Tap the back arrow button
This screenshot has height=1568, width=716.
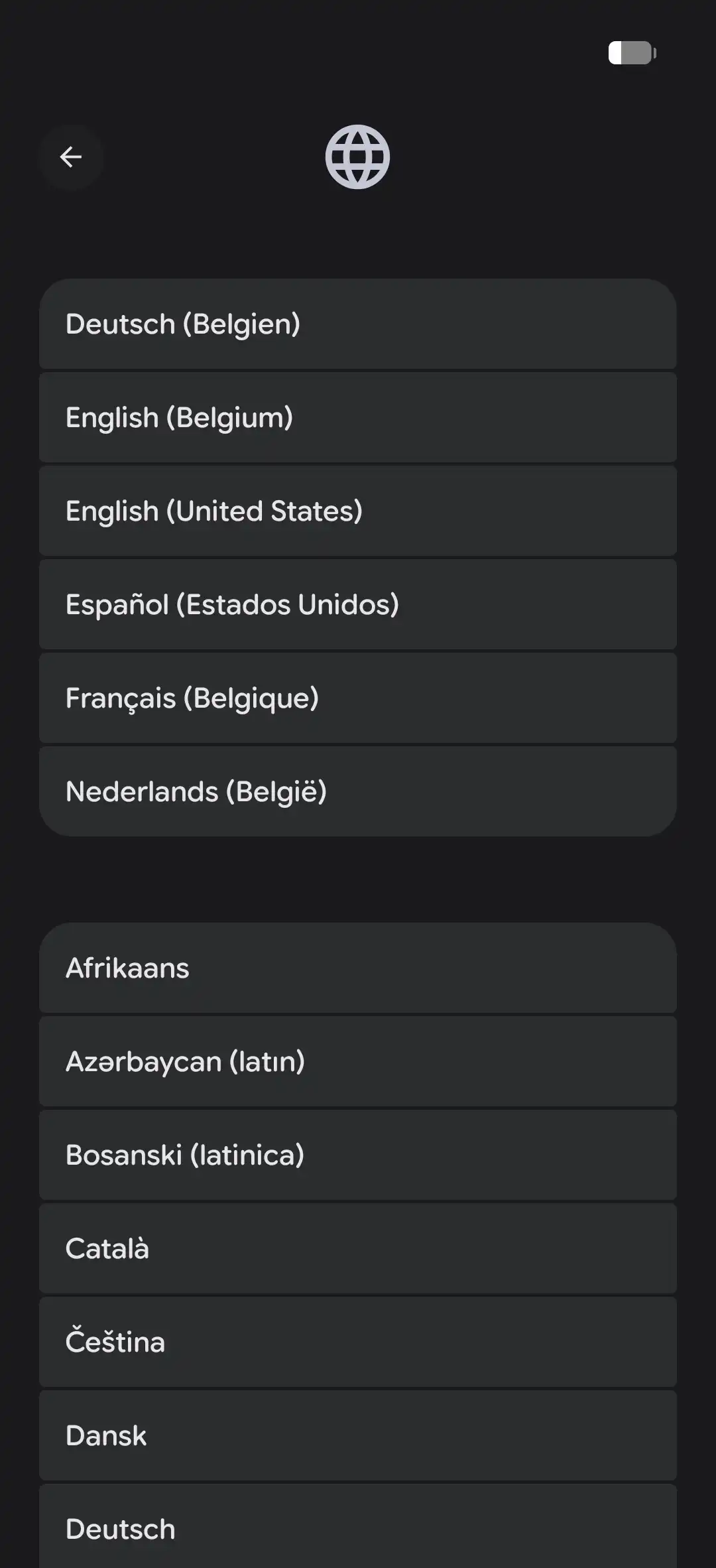point(71,157)
